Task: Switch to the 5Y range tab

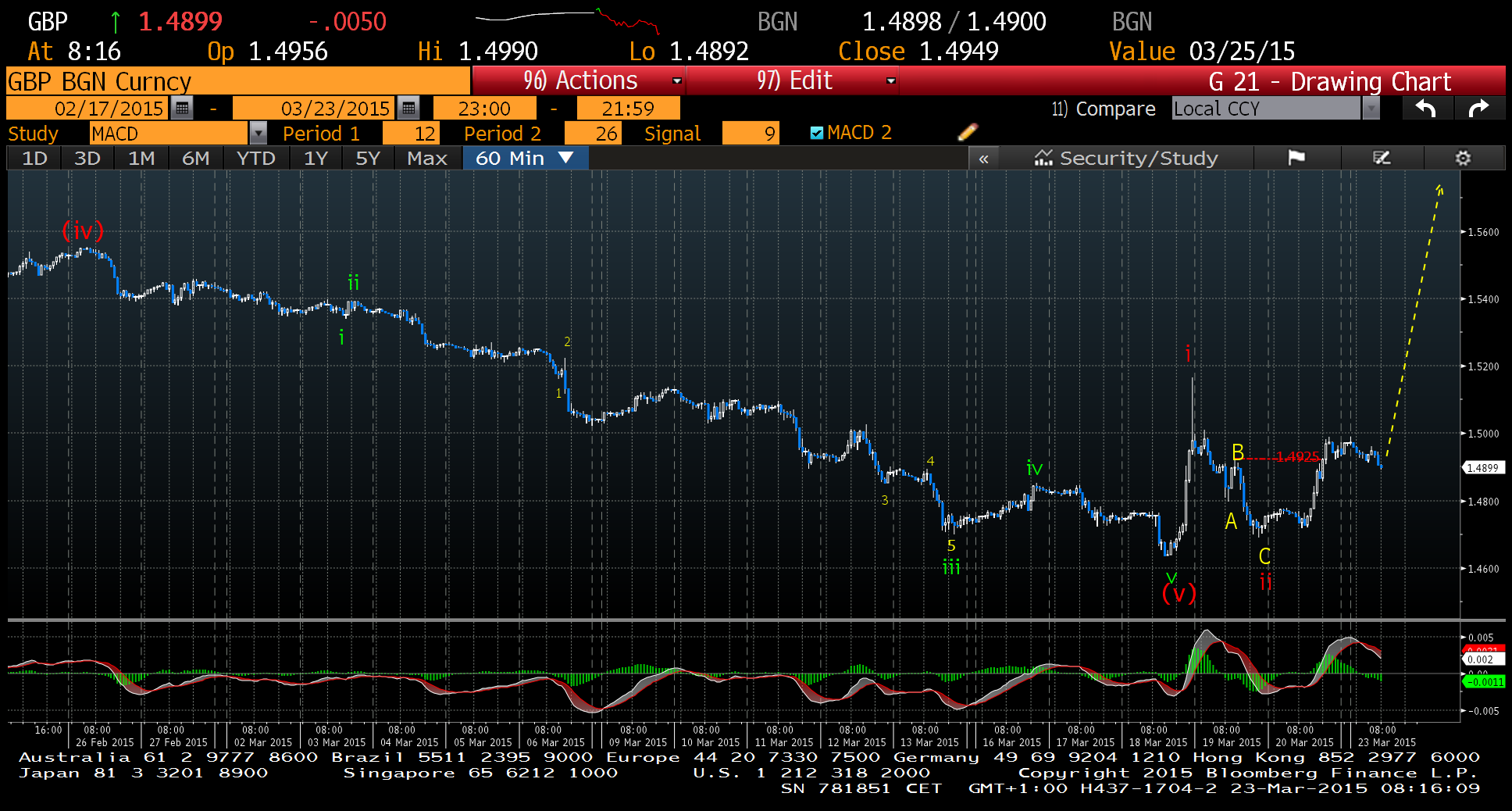Action: pos(367,158)
